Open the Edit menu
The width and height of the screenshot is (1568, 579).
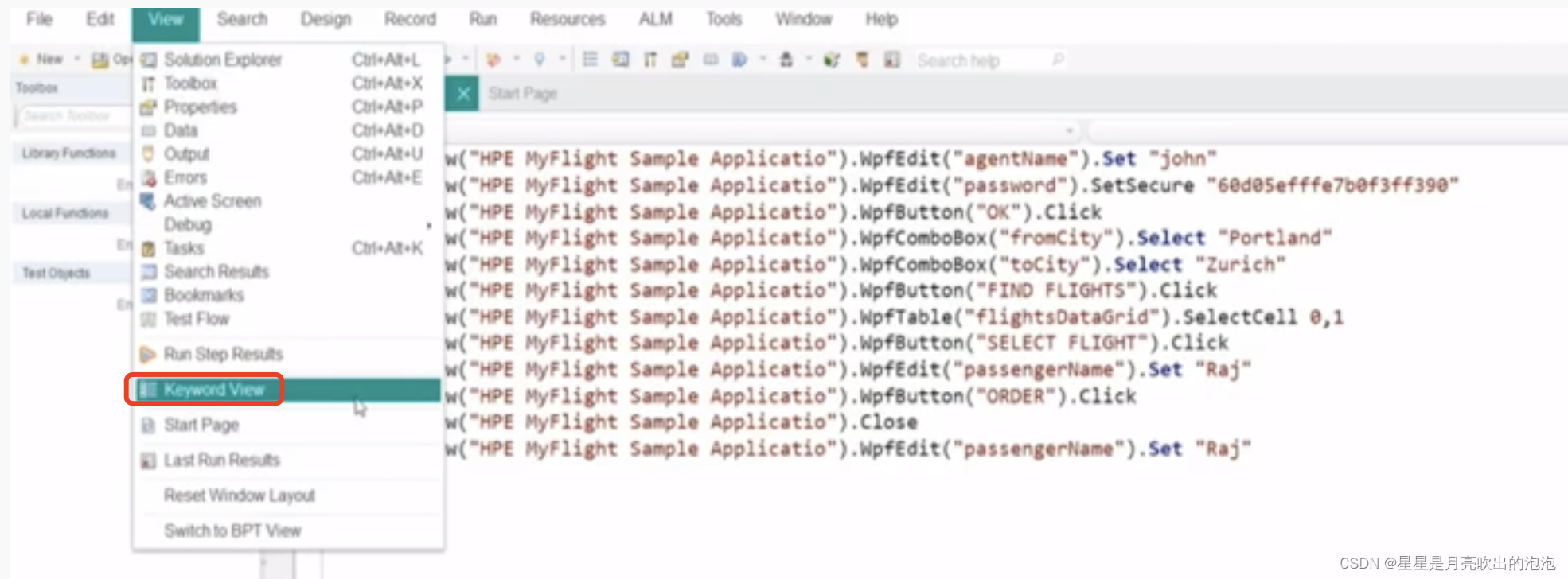pyautogui.click(x=100, y=19)
